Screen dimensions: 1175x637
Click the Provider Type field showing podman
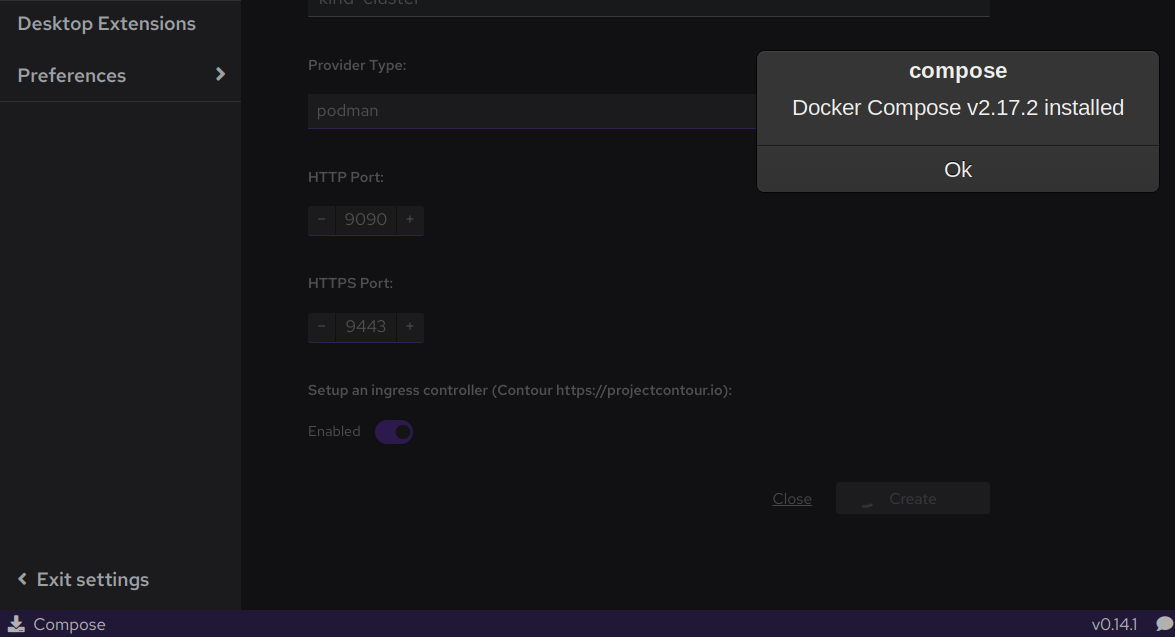point(500,111)
